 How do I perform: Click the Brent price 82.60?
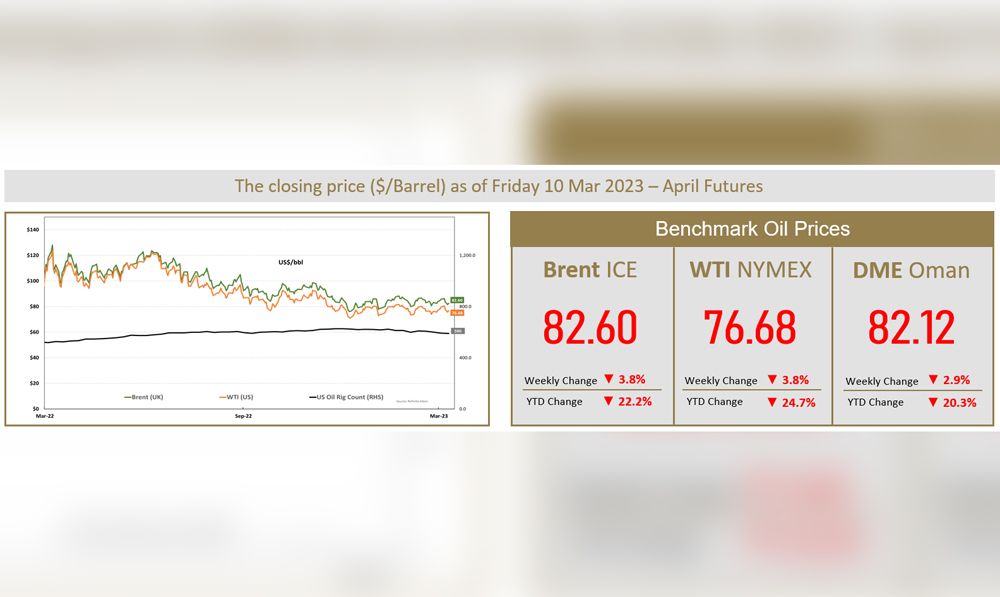(x=590, y=327)
